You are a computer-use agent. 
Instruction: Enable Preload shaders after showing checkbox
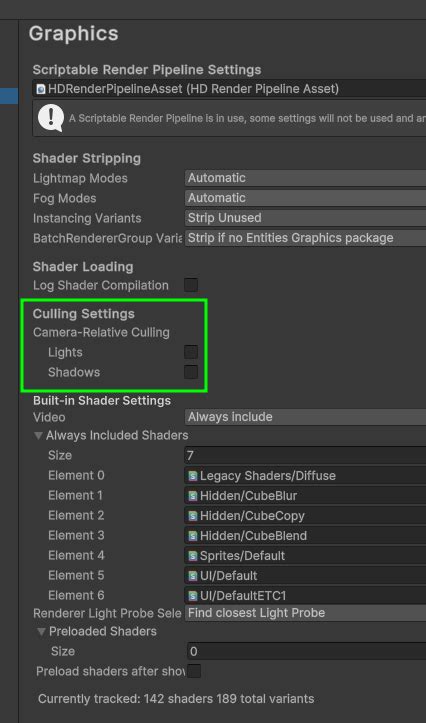pos(194,671)
